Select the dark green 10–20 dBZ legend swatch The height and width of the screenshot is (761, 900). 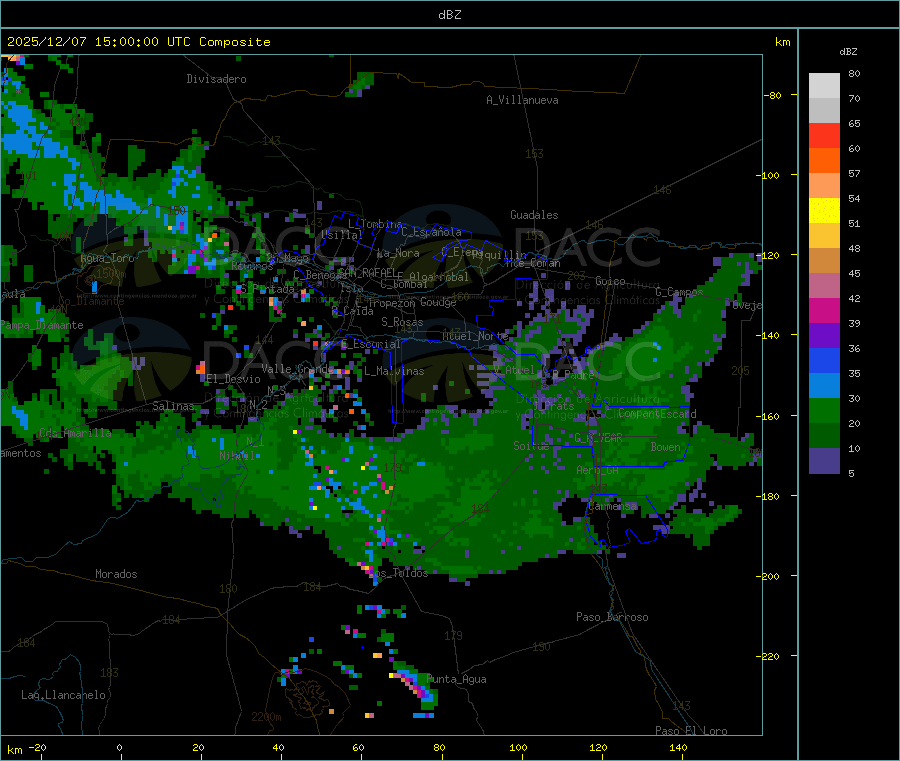pyautogui.click(x=824, y=436)
